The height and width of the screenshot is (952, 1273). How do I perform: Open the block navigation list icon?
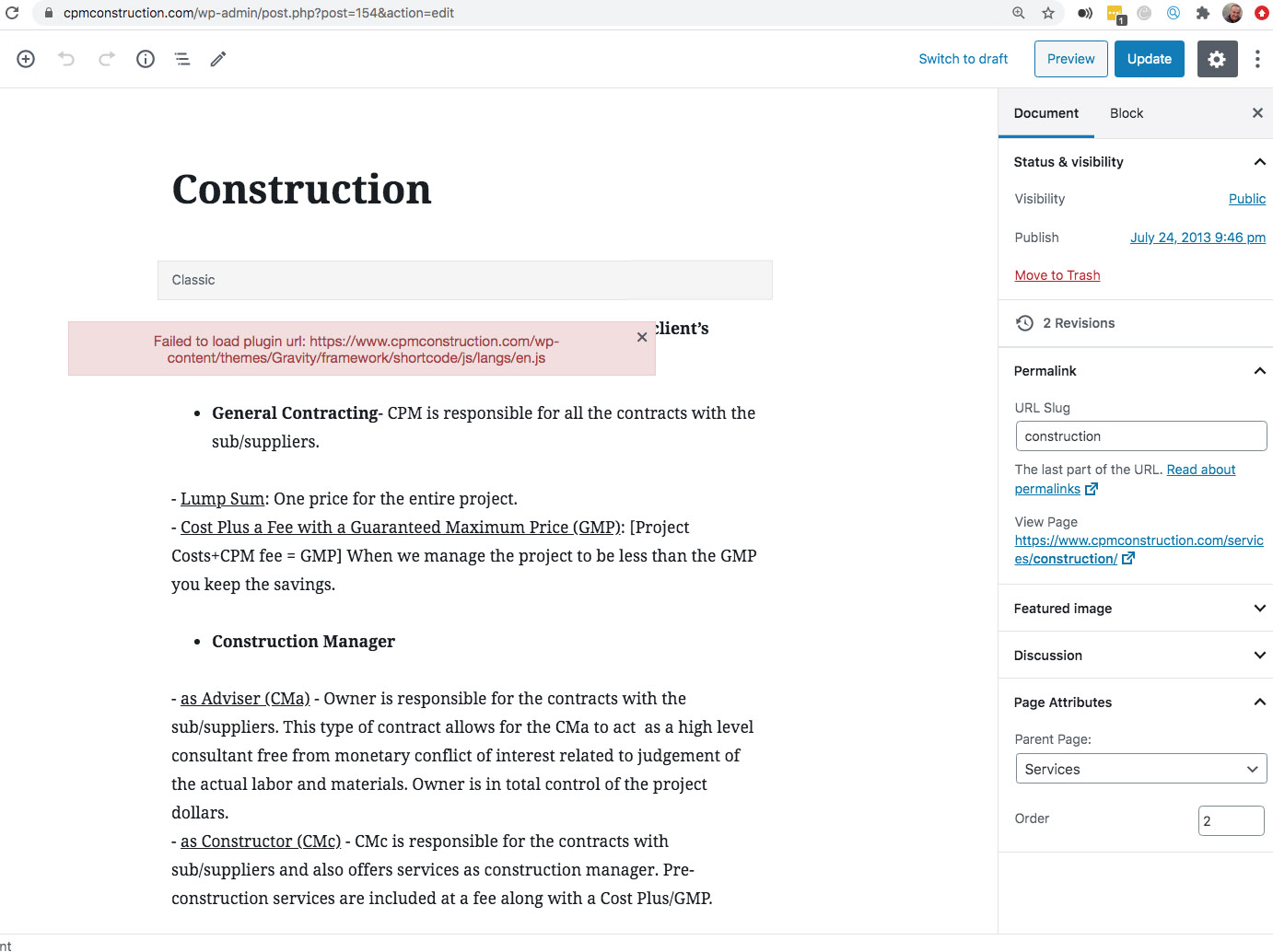(x=182, y=59)
